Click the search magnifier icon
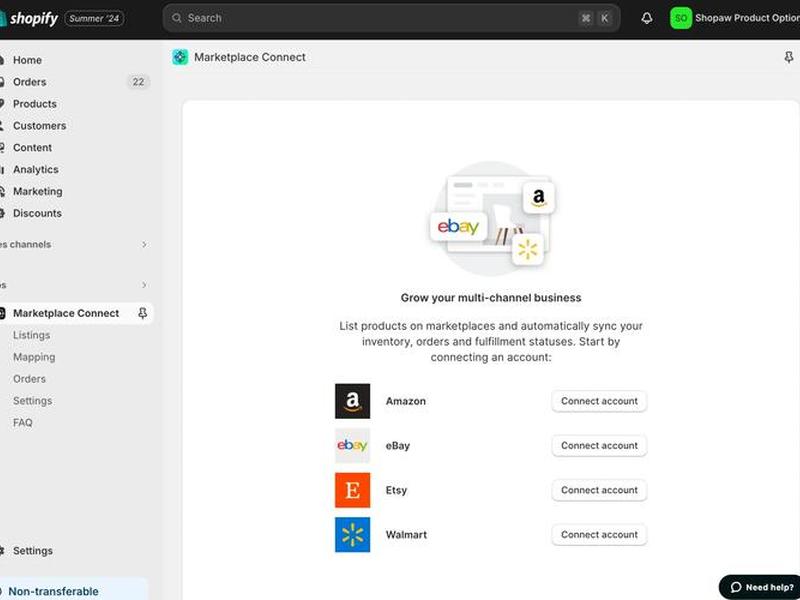 pos(177,18)
